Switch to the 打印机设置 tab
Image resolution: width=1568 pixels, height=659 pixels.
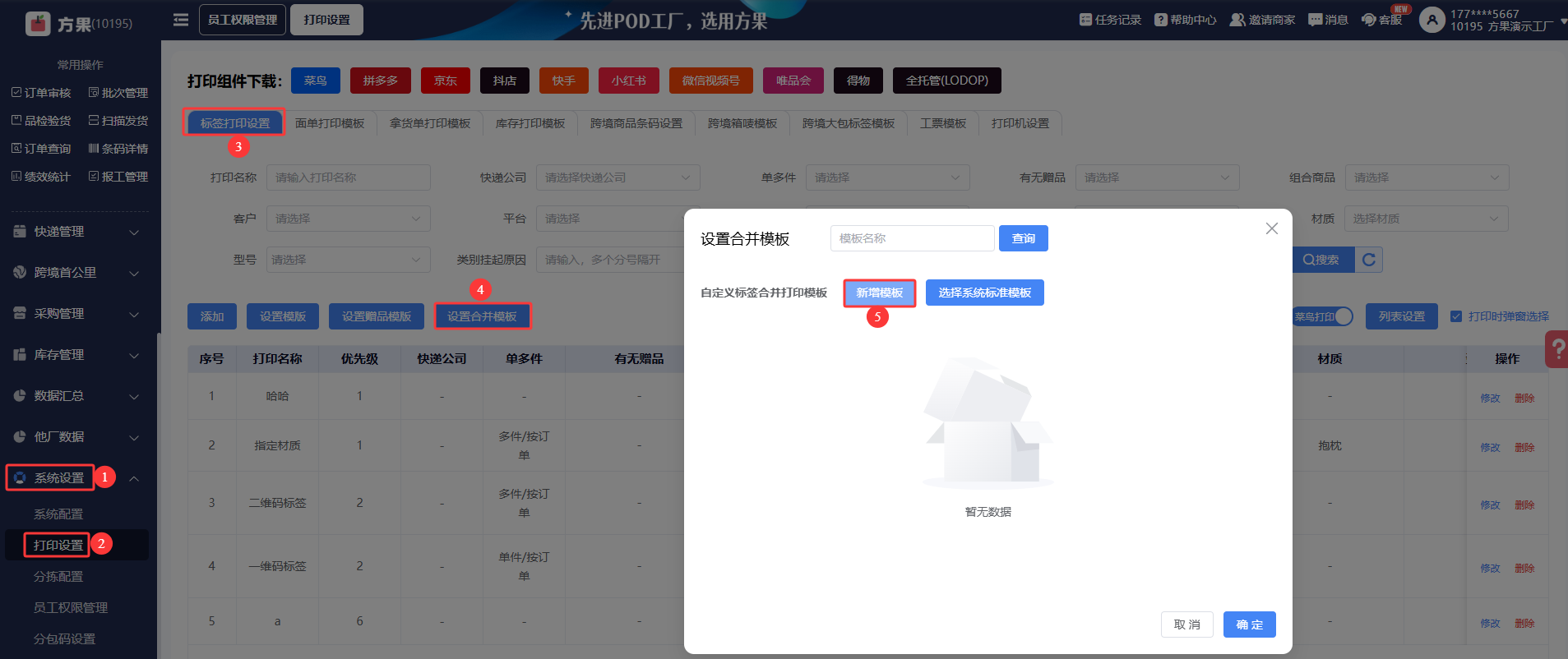(1020, 123)
